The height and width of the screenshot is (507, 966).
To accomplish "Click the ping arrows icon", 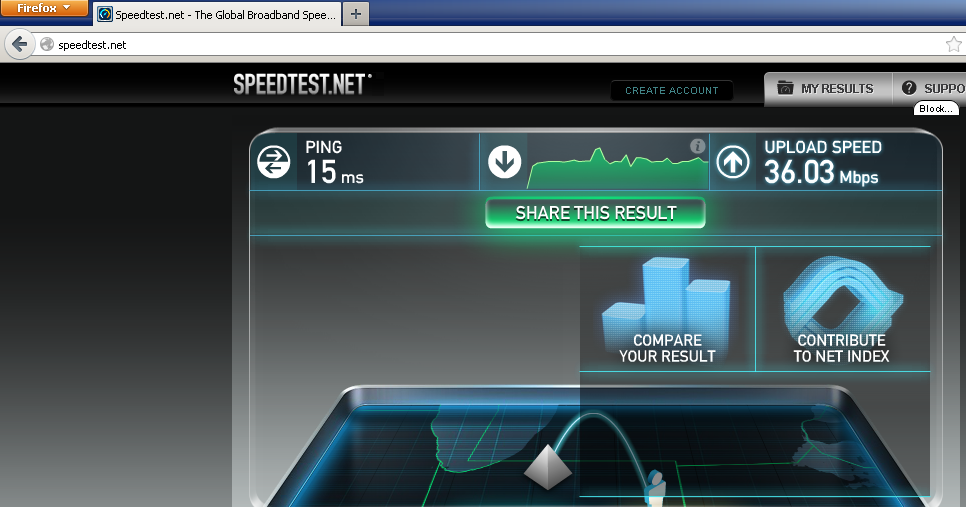I will click(x=274, y=162).
